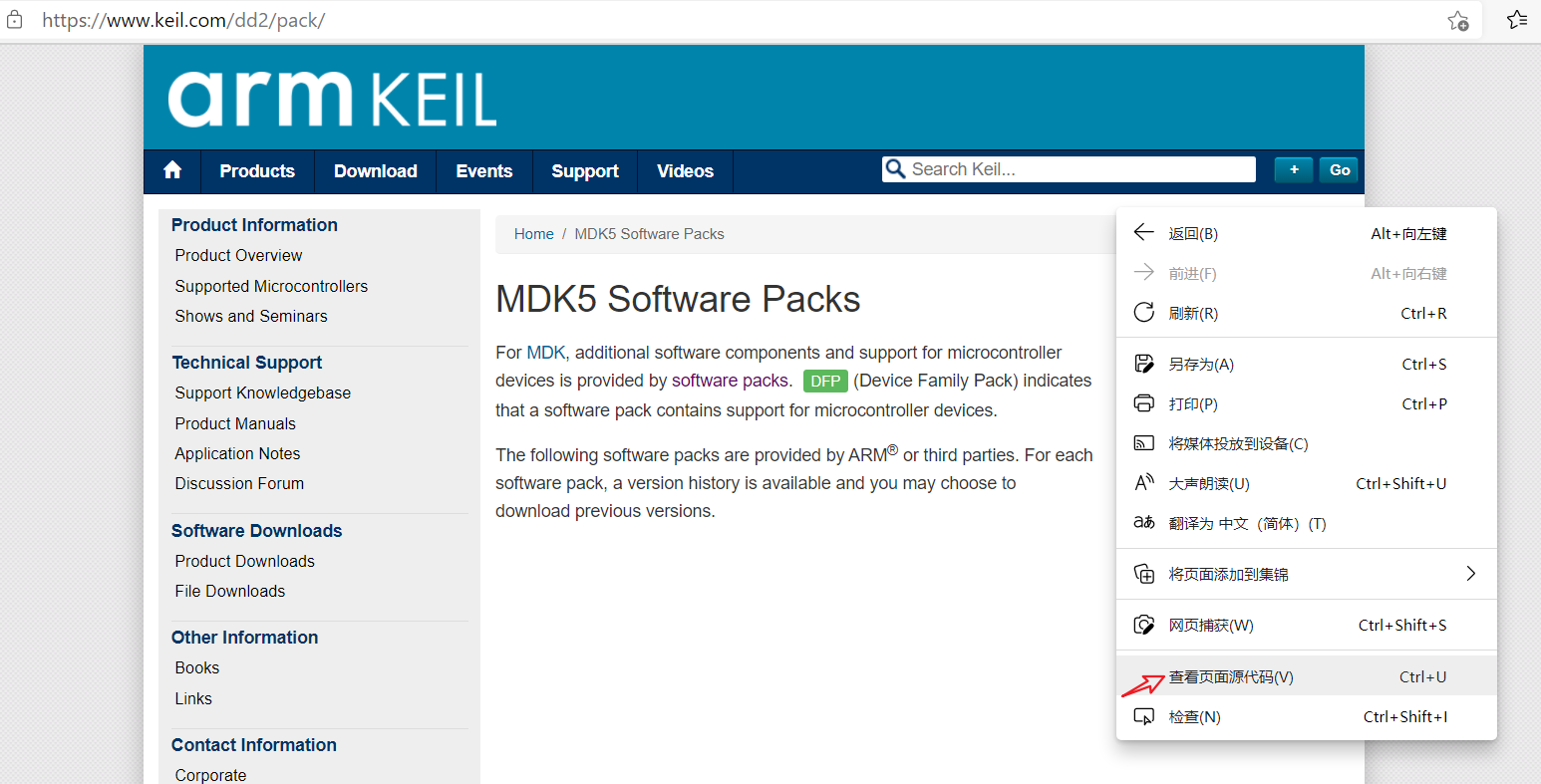Add page to favorites star icon
Screen dimensions: 1541x784
click(x=1458, y=20)
